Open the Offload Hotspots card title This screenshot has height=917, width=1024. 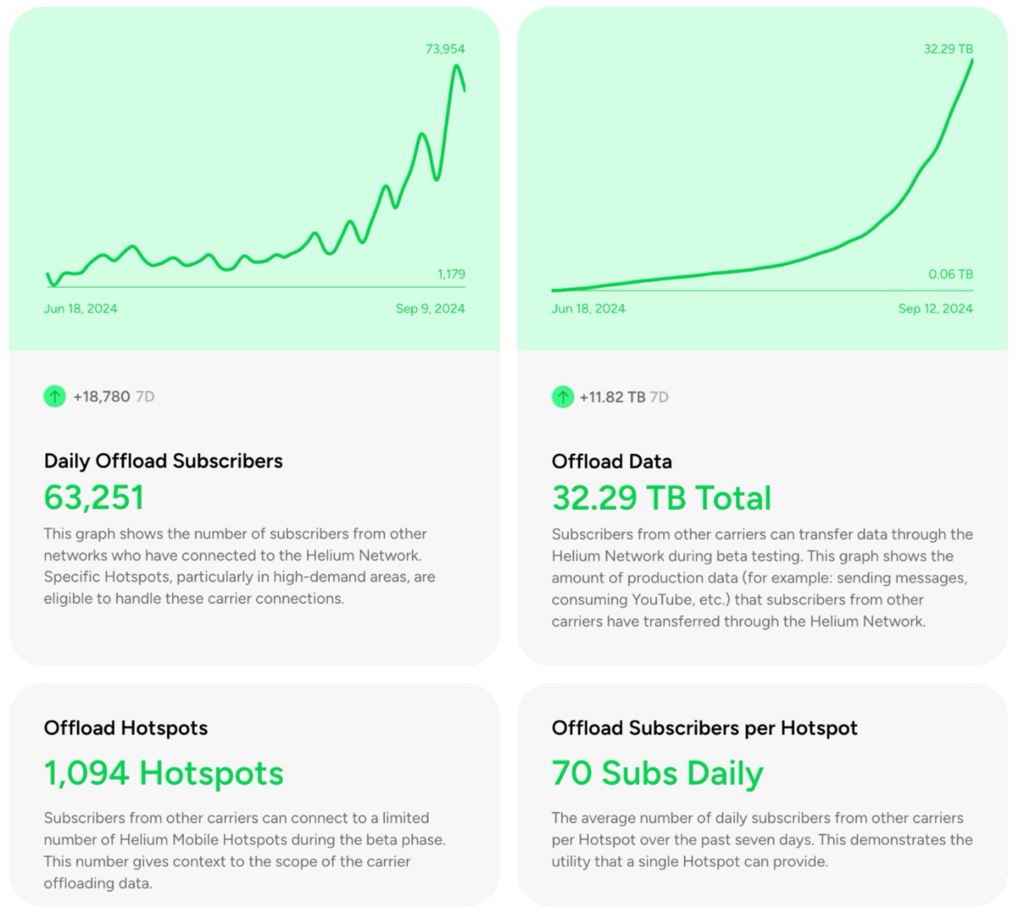(126, 728)
